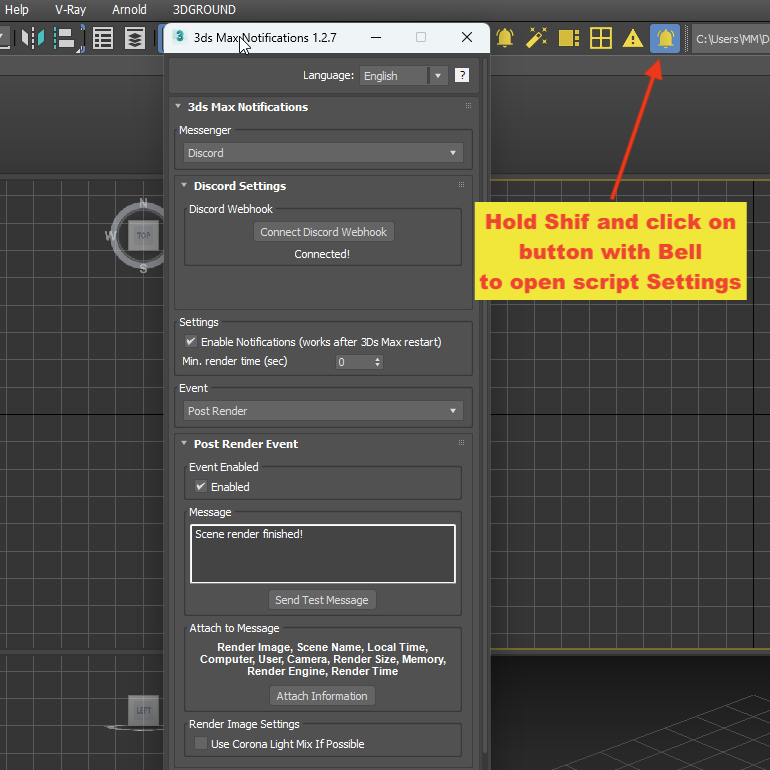
Task: Toggle Enable Notifications checkbox
Action: click(191, 341)
